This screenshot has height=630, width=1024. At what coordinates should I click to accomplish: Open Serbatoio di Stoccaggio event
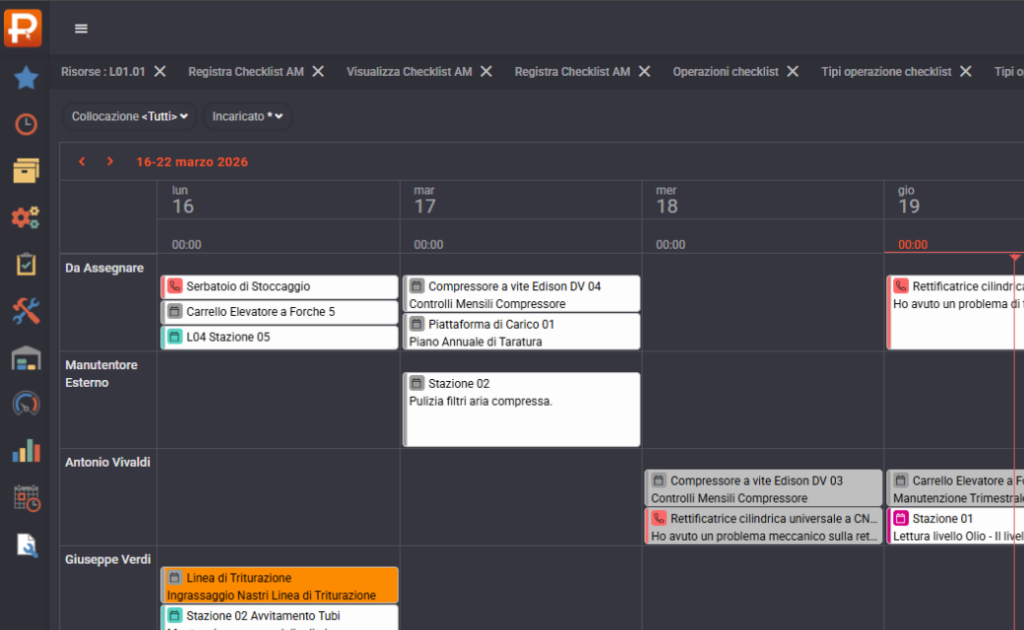(280, 286)
